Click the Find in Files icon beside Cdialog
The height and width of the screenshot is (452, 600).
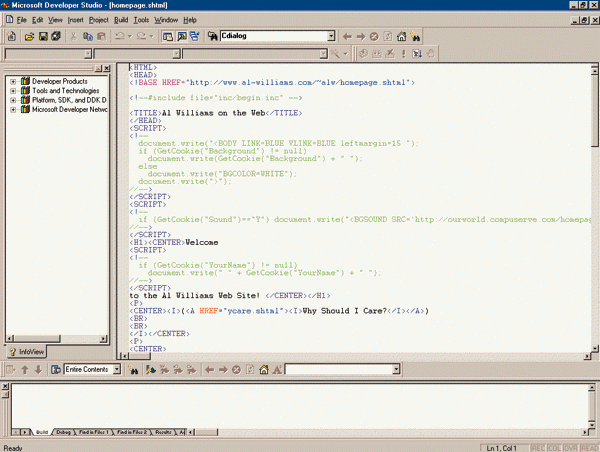point(212,37)
